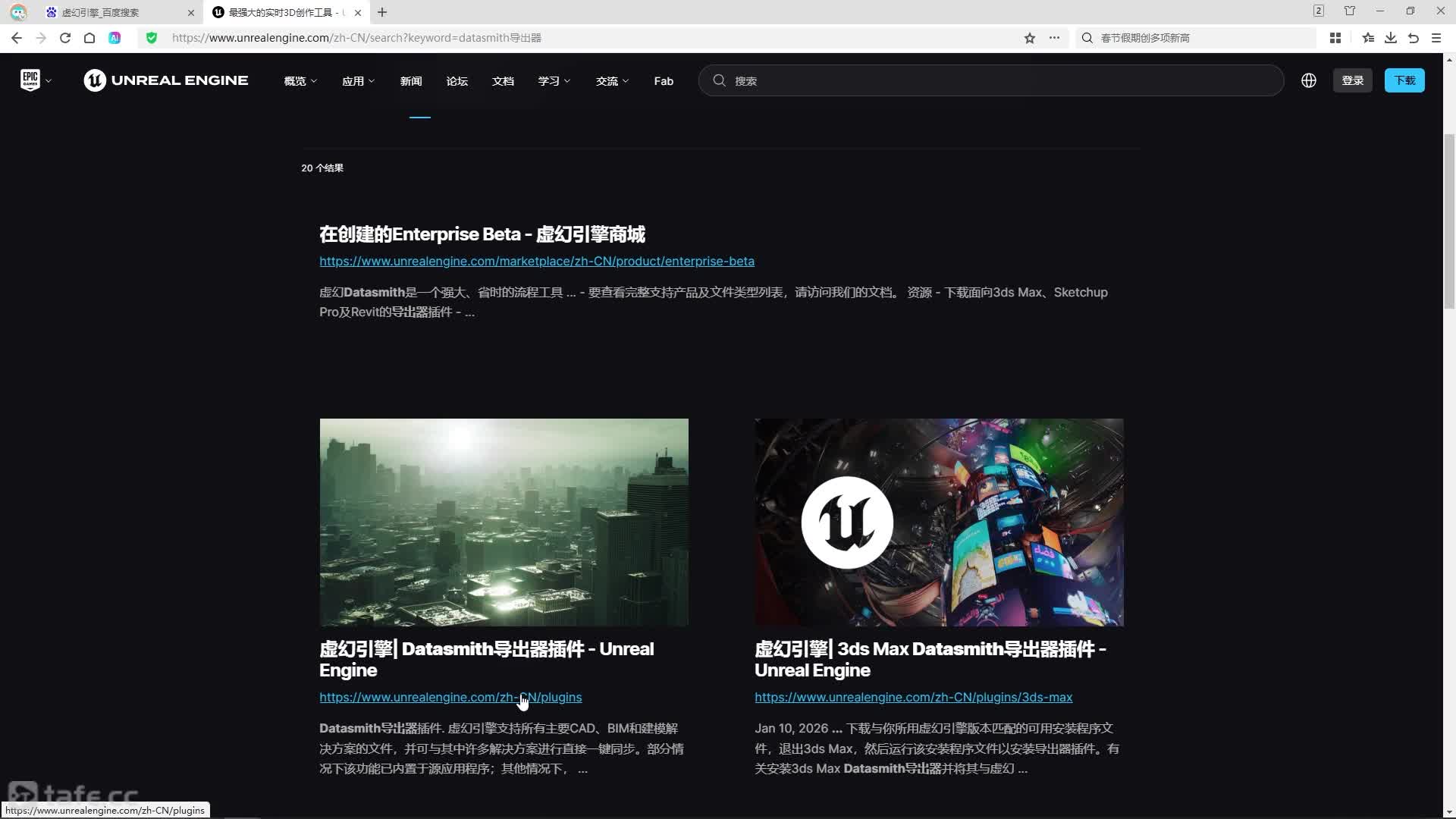Open the plugins/3ds-max URL link

pos(914,698)
